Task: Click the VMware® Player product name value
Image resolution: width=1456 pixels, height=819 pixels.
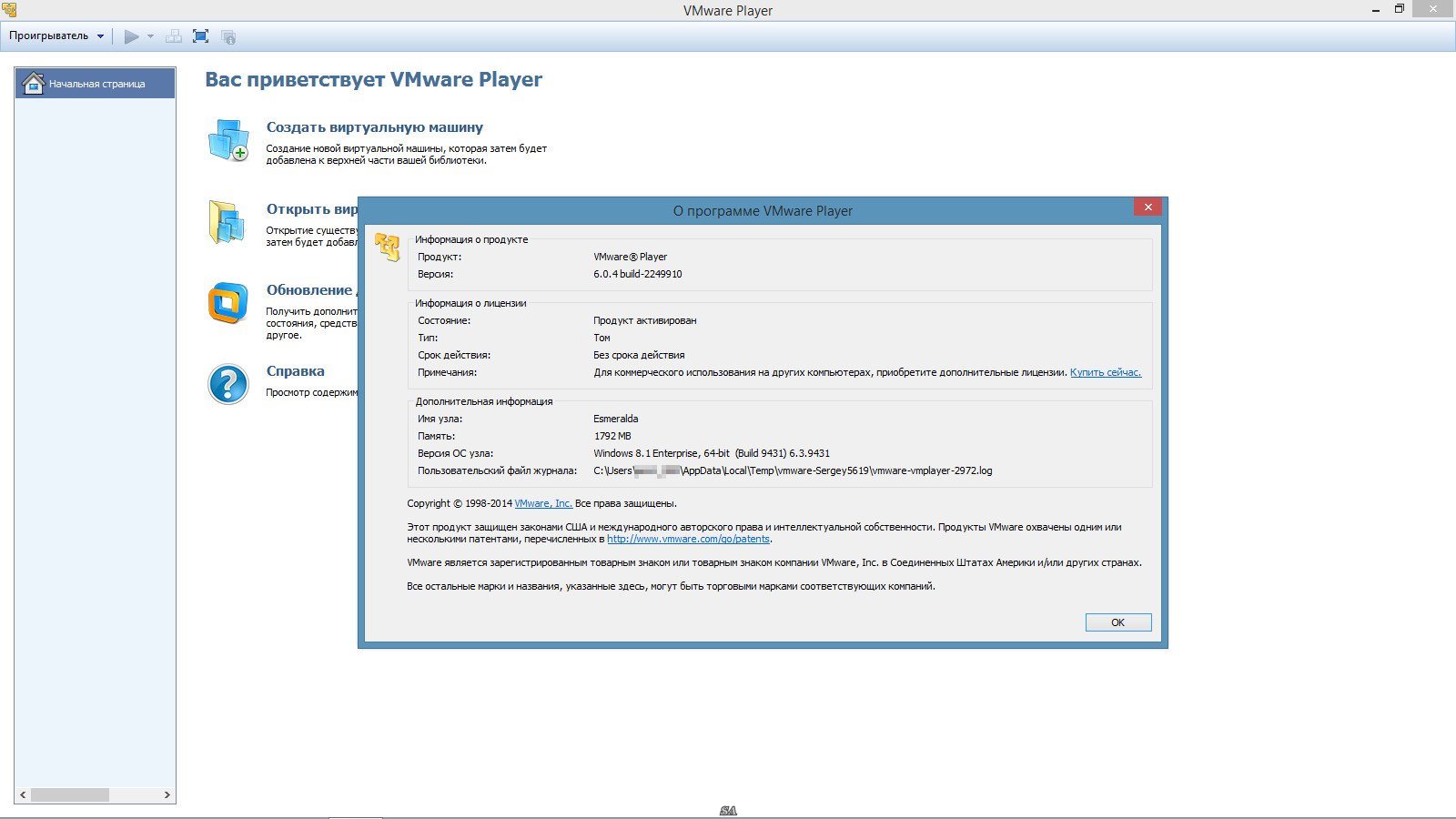Action: (x=630, y=257)
